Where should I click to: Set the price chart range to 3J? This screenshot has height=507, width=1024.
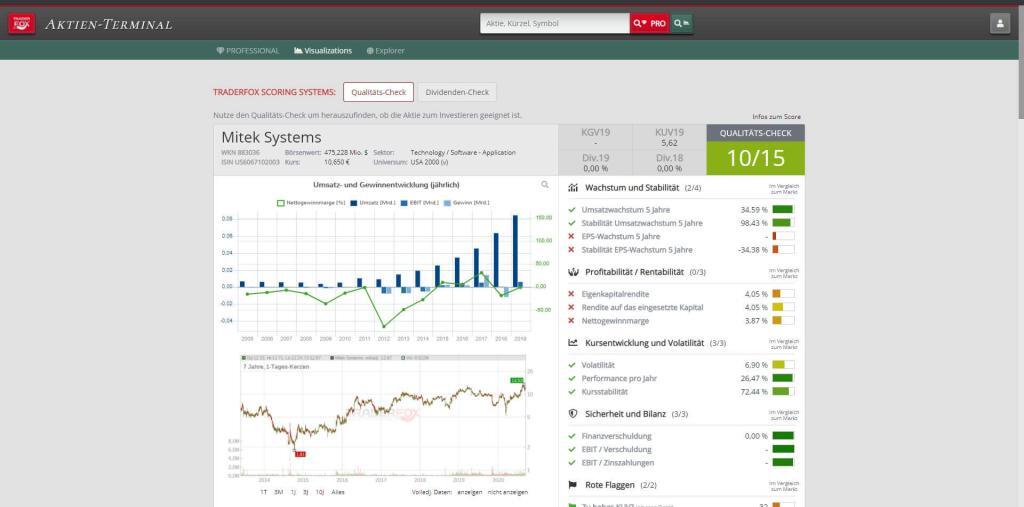coord(306,492)
